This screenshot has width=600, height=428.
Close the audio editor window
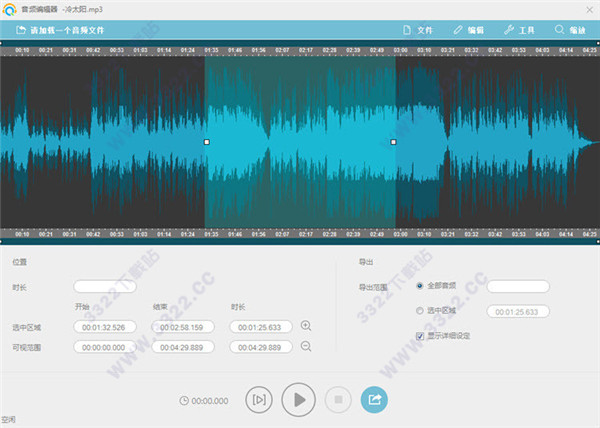click(x=590, y=10)
